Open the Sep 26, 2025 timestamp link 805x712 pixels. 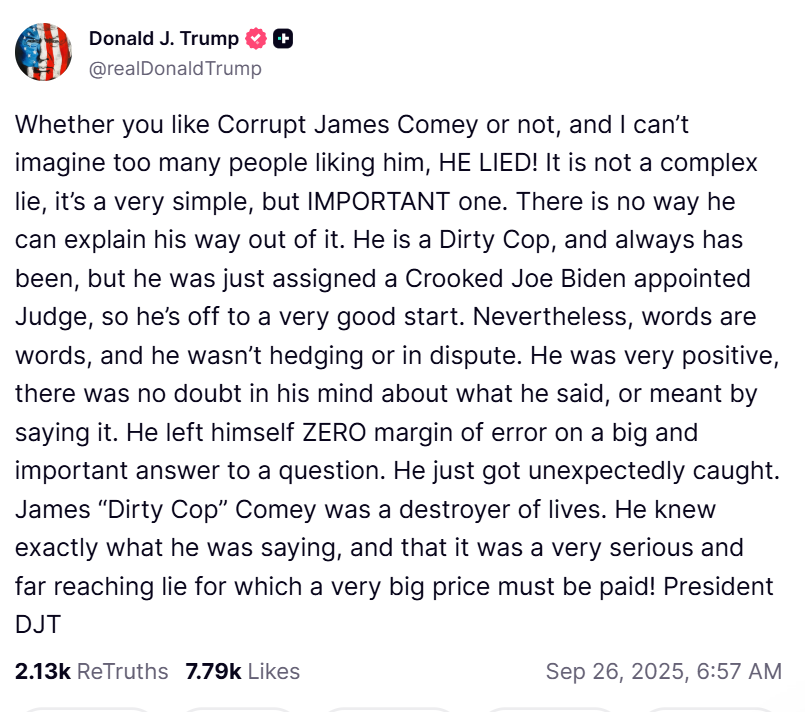[664, 671]
